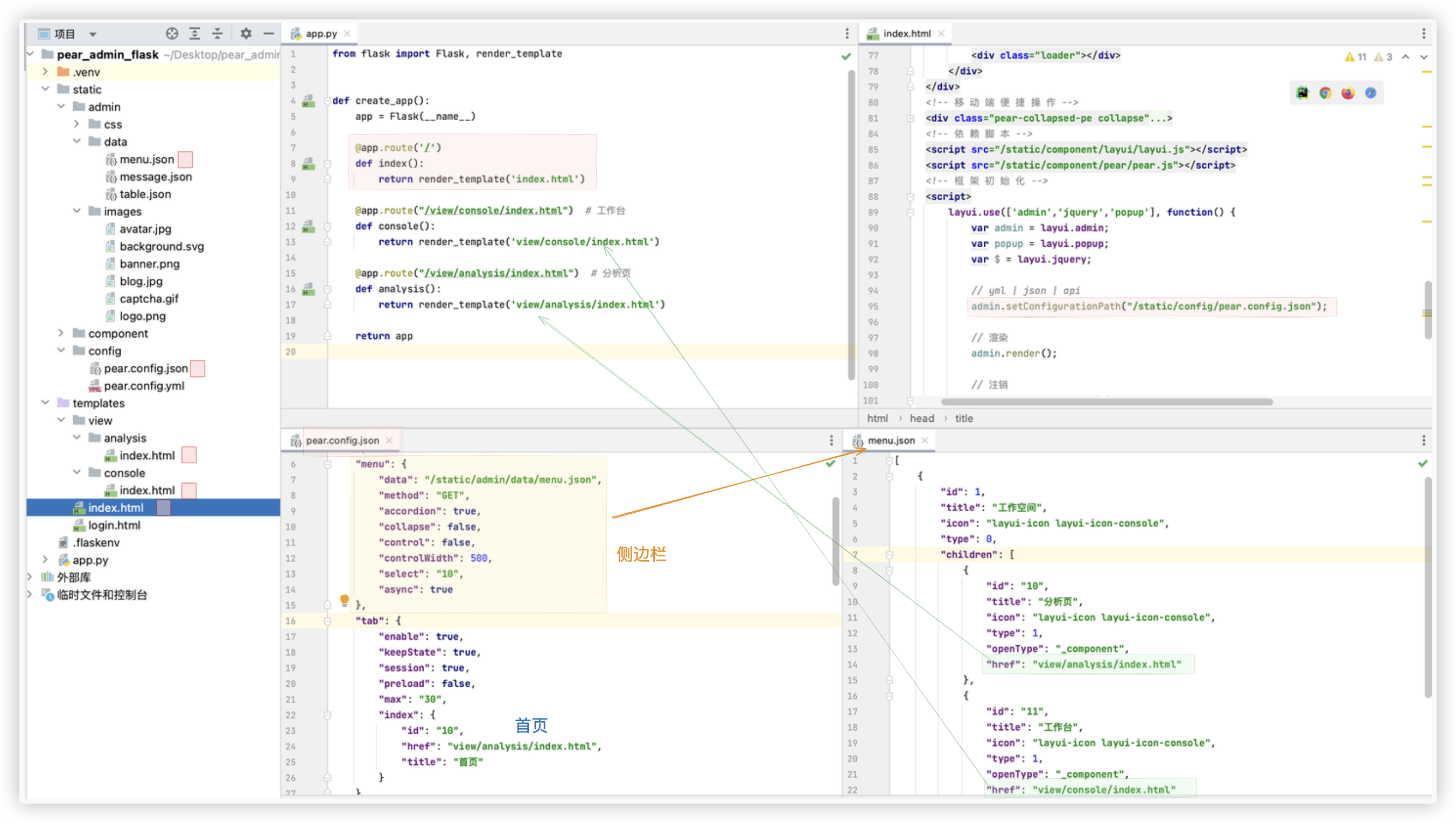This screenshot has height=823, width=1456.
Task: Open the 项目 view dropdown
Action: pyautogui.click(x=93, y=34)
